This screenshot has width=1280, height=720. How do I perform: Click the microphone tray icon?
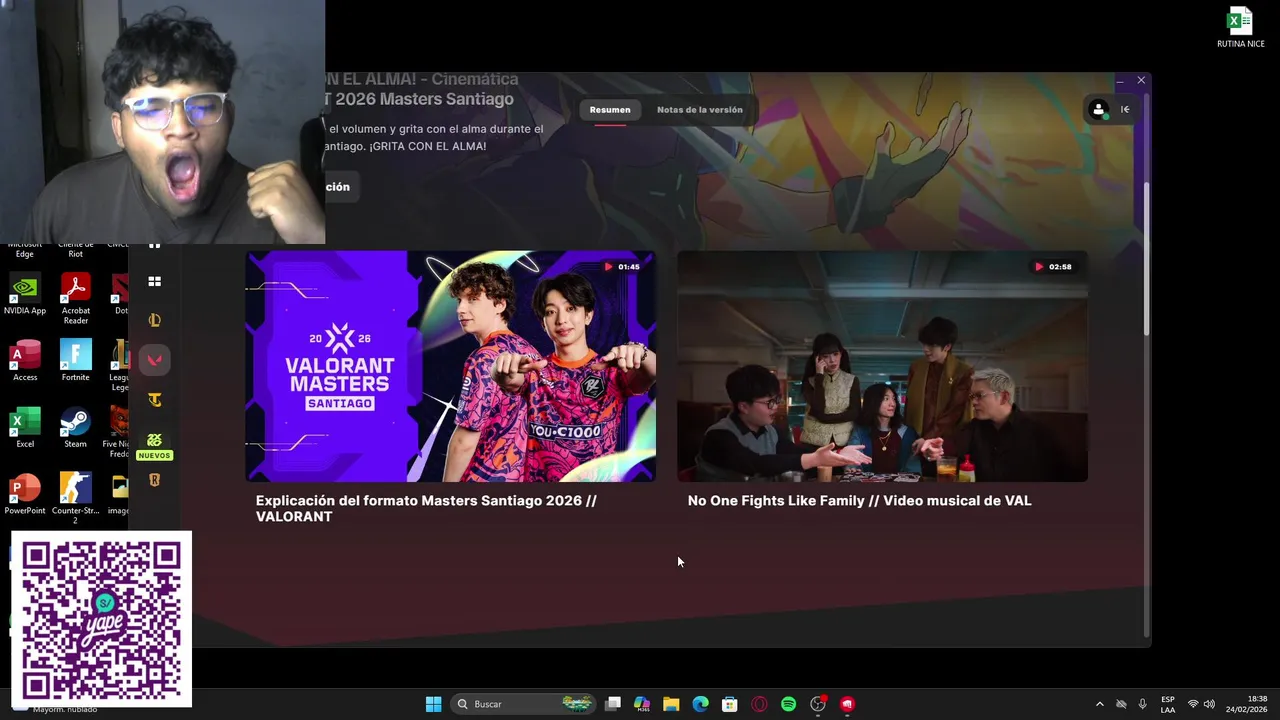tap(1143, 704)
